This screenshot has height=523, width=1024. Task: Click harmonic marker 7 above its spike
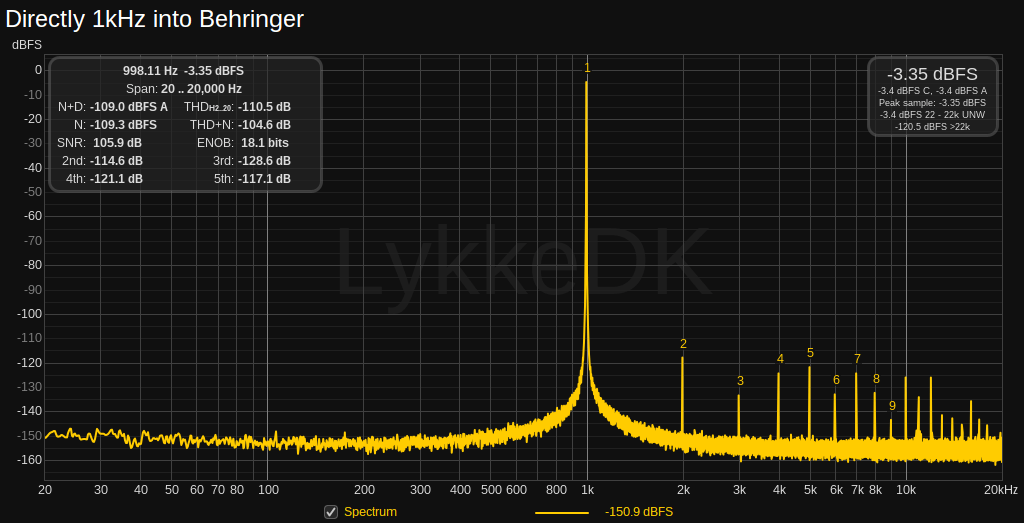[x=857, y=358]
